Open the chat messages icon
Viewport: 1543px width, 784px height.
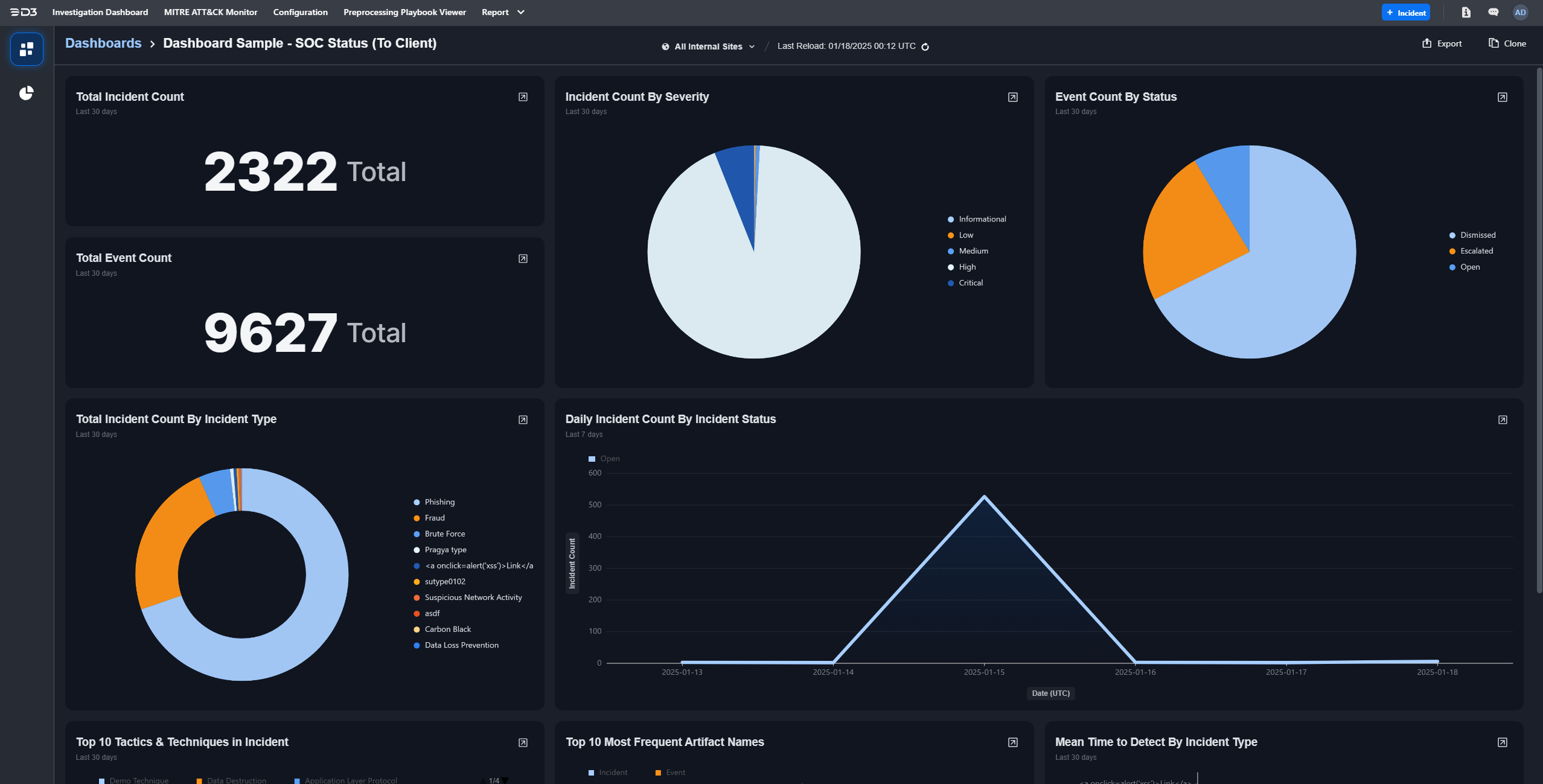[1493, 12]
